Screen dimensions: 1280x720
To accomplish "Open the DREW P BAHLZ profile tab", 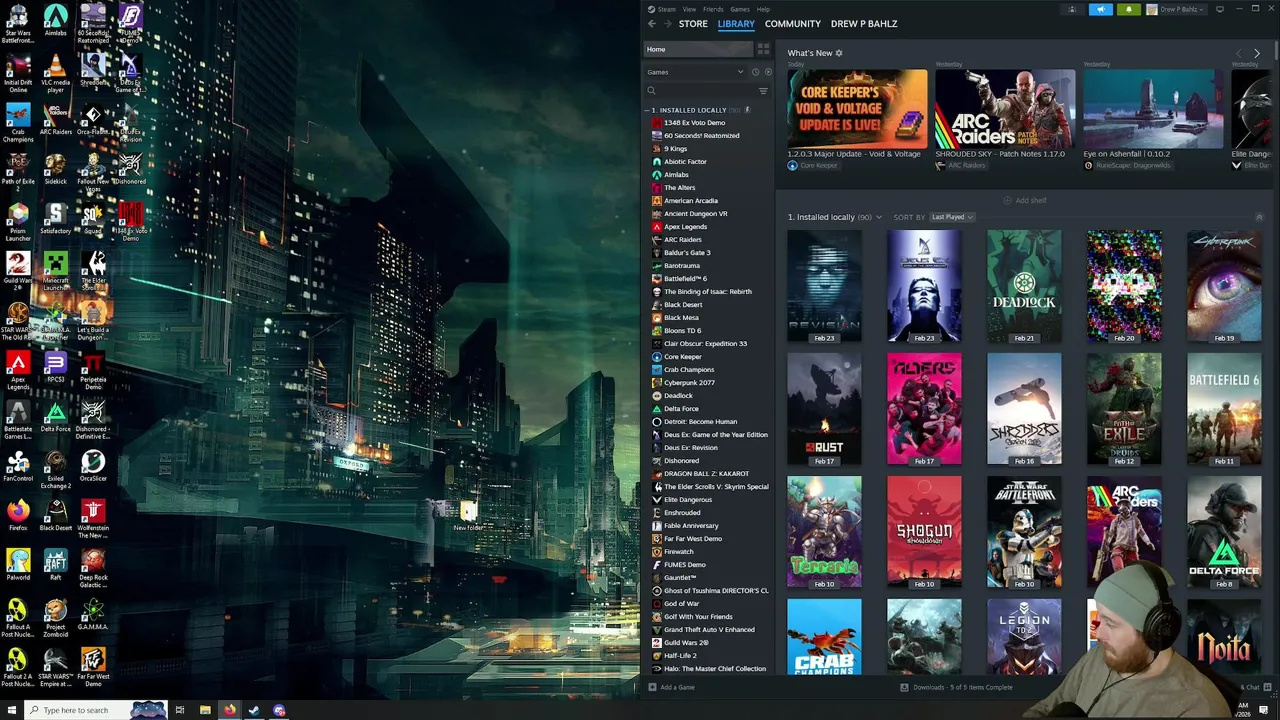I will point(864,23).
